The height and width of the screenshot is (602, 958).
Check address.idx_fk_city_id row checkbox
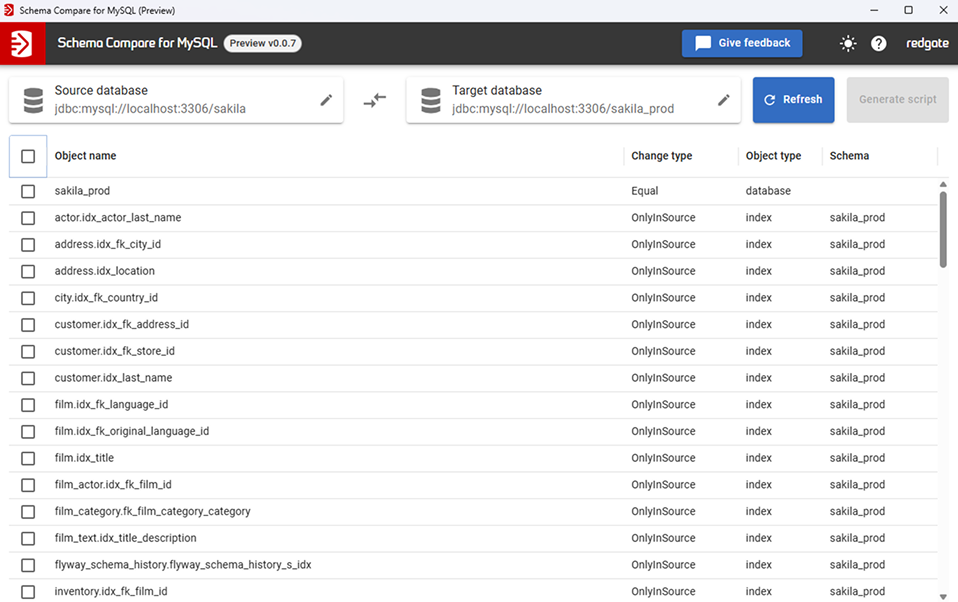(28, 245)
